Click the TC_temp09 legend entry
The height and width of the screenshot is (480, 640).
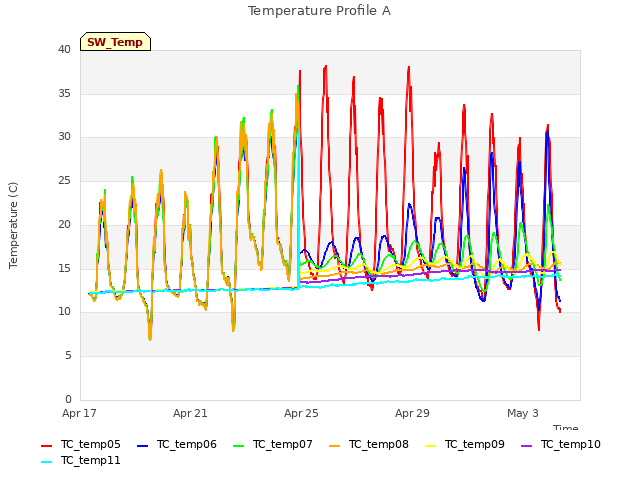point(464,444)
